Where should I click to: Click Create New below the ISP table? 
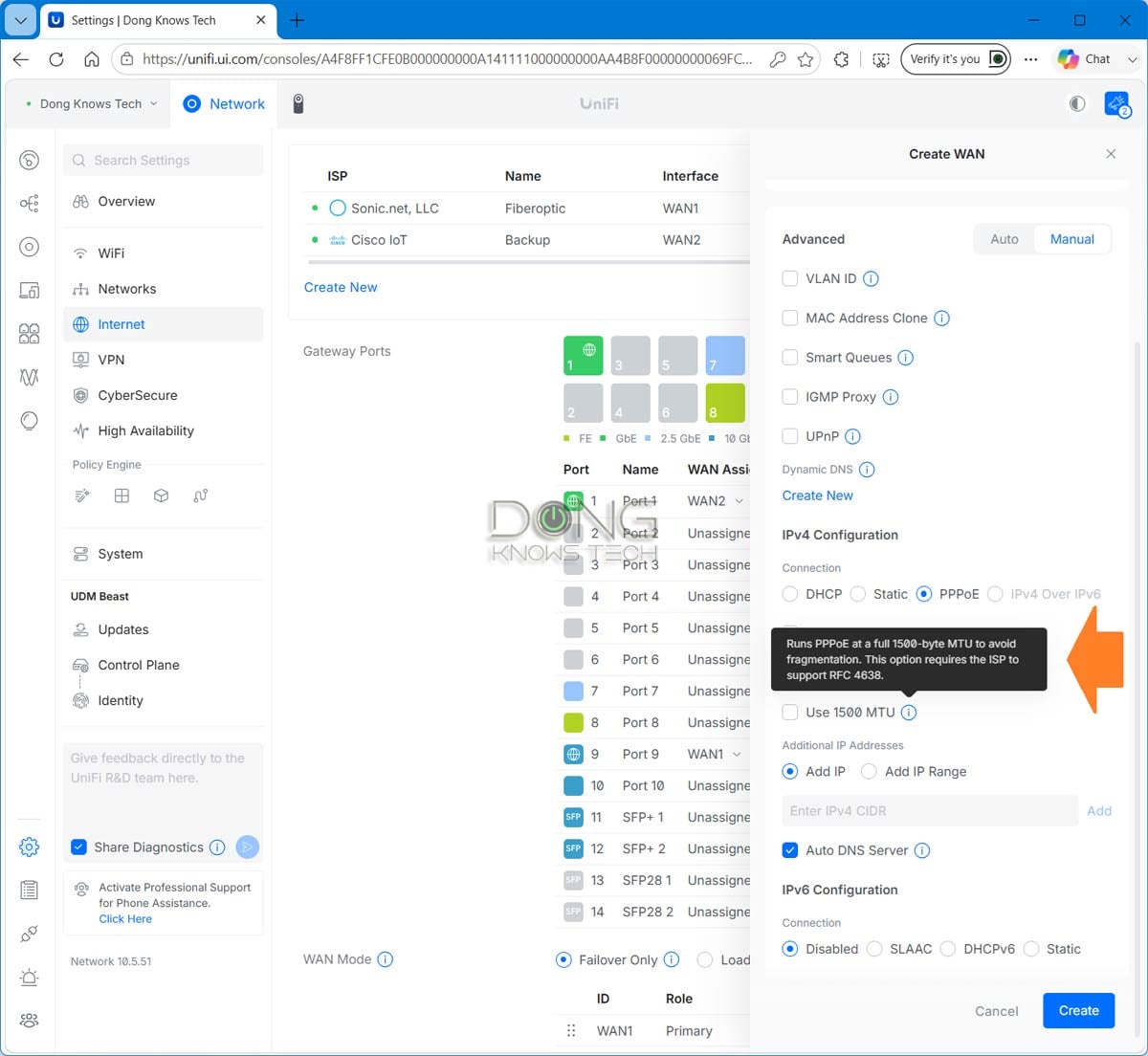click(341, 287)
